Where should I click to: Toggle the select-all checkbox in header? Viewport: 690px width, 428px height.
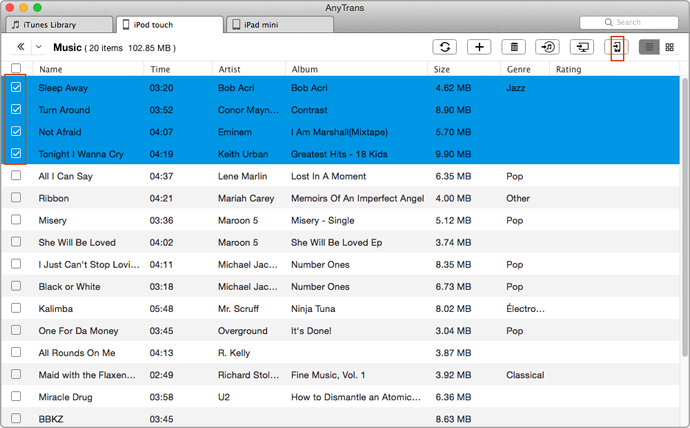click(16, 68)
